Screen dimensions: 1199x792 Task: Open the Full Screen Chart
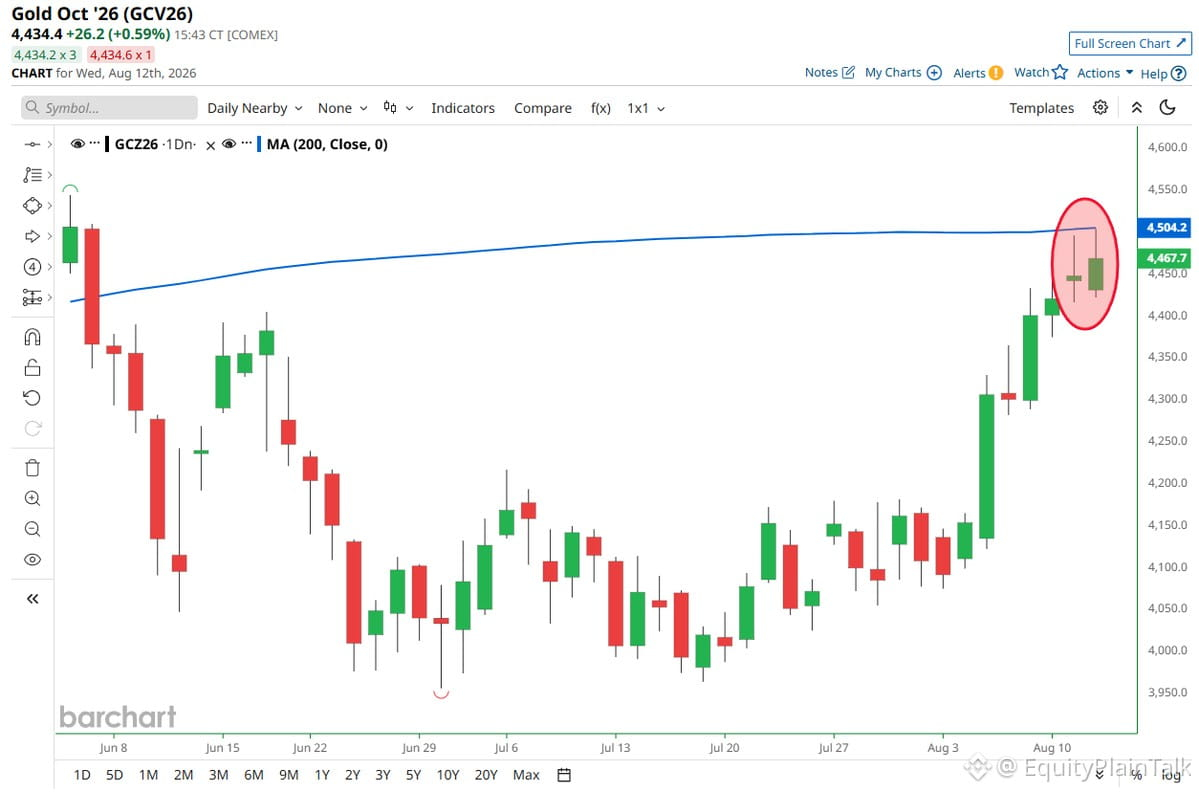pyautogui.click(x=1130, y=44)
